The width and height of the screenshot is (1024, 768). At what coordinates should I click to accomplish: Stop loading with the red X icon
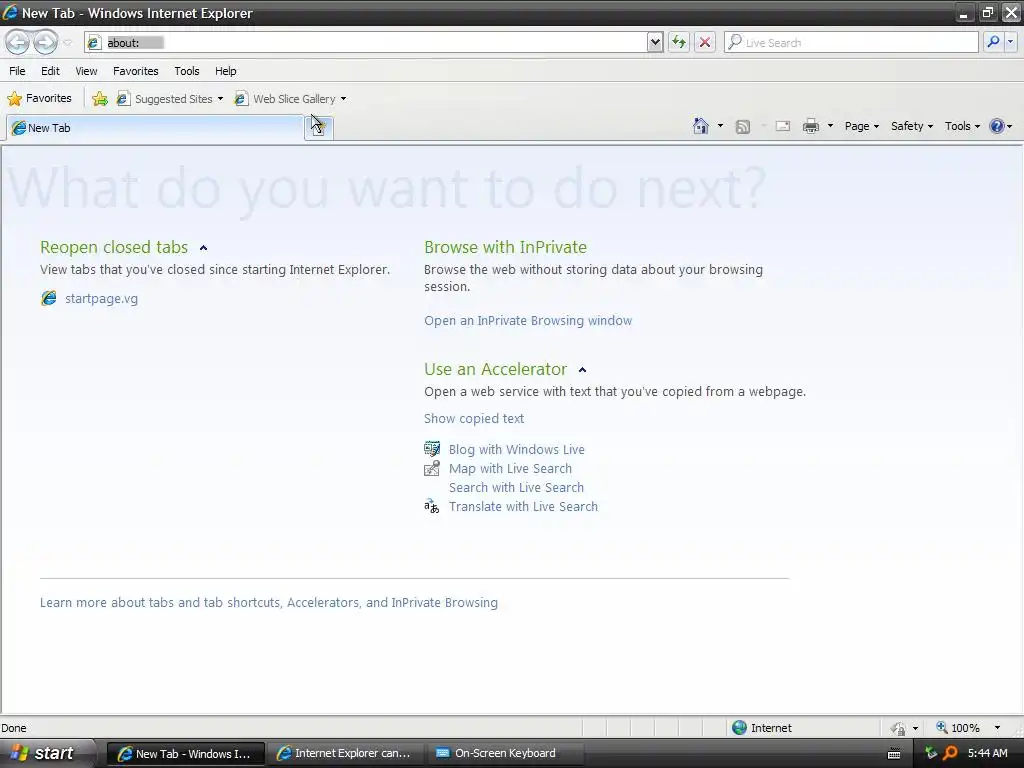[705, 42]
